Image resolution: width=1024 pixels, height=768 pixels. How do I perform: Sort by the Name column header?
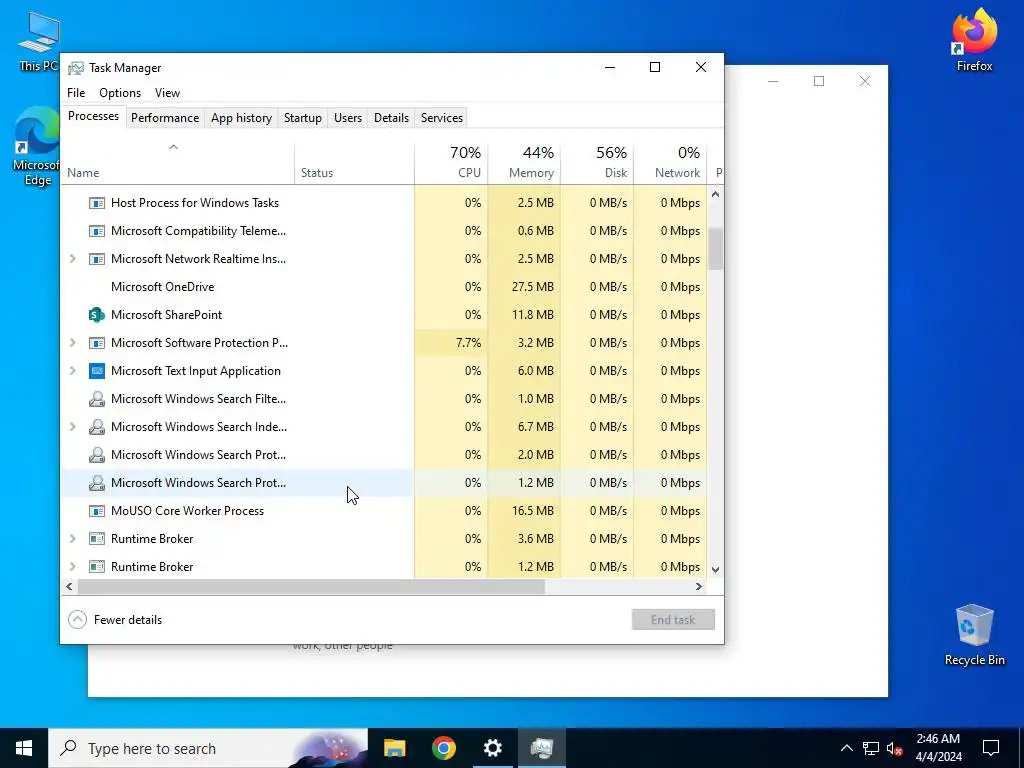pyautogui.click(x=178, y=162)
